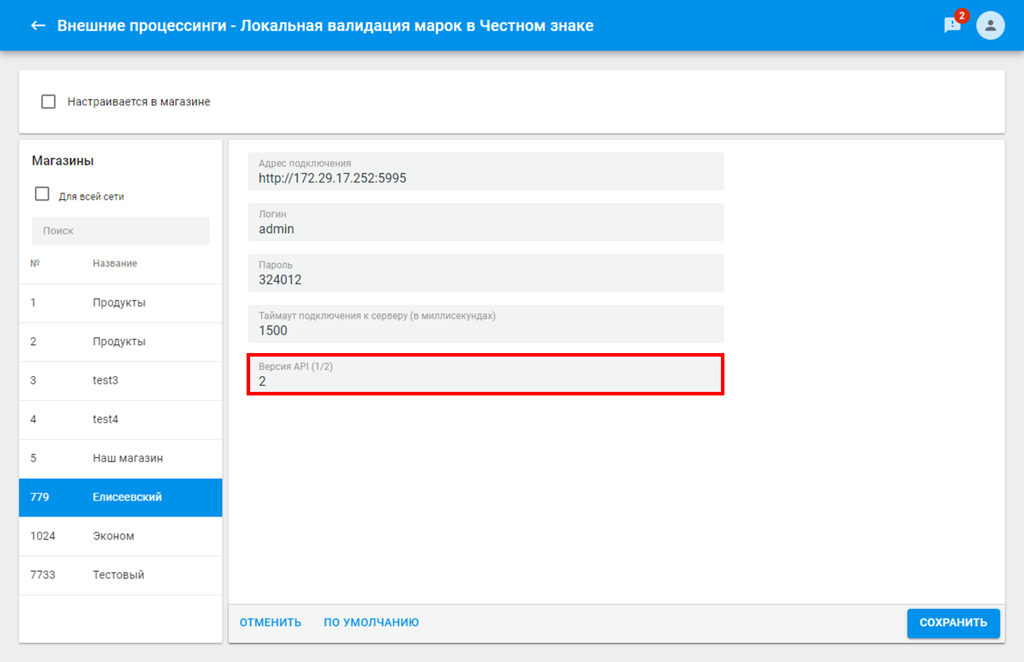Image resolution: width=1024 pixels, height=662 pixels.
Task: Click the 'По умолчанию' button
Action: click(371, 623)
